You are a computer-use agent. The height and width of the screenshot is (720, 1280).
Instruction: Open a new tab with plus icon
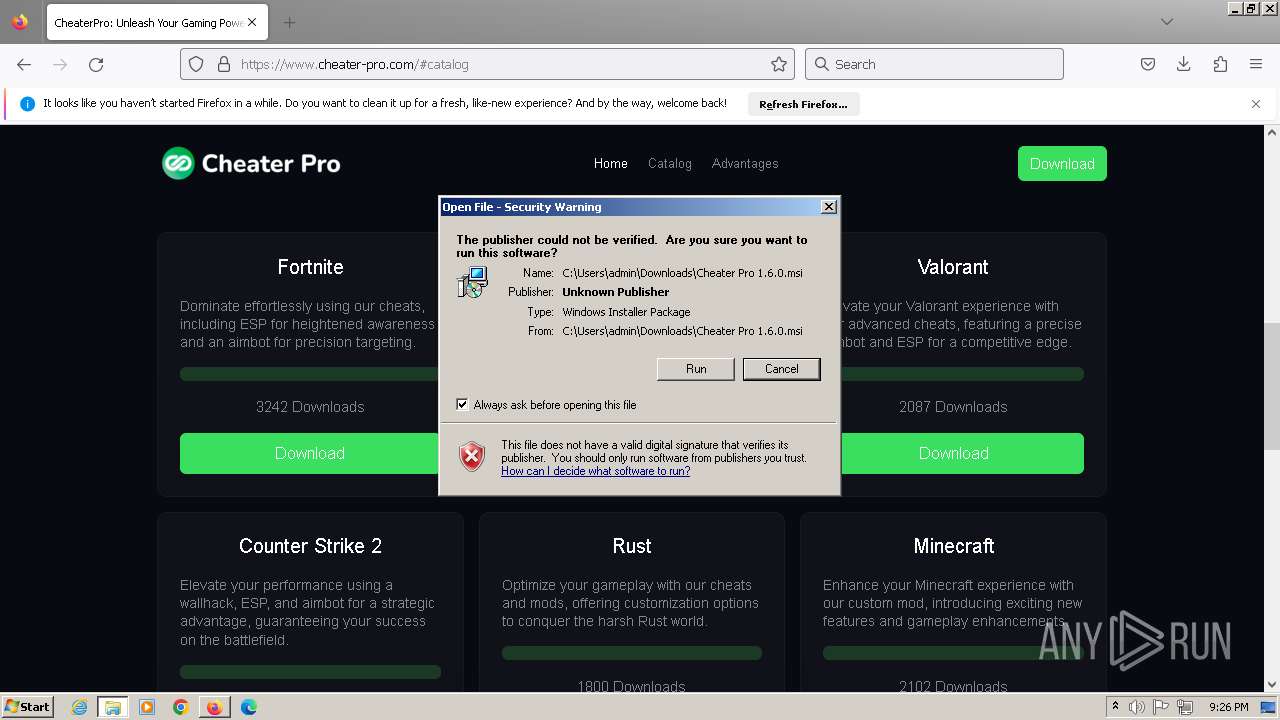(x=289, y=22)
